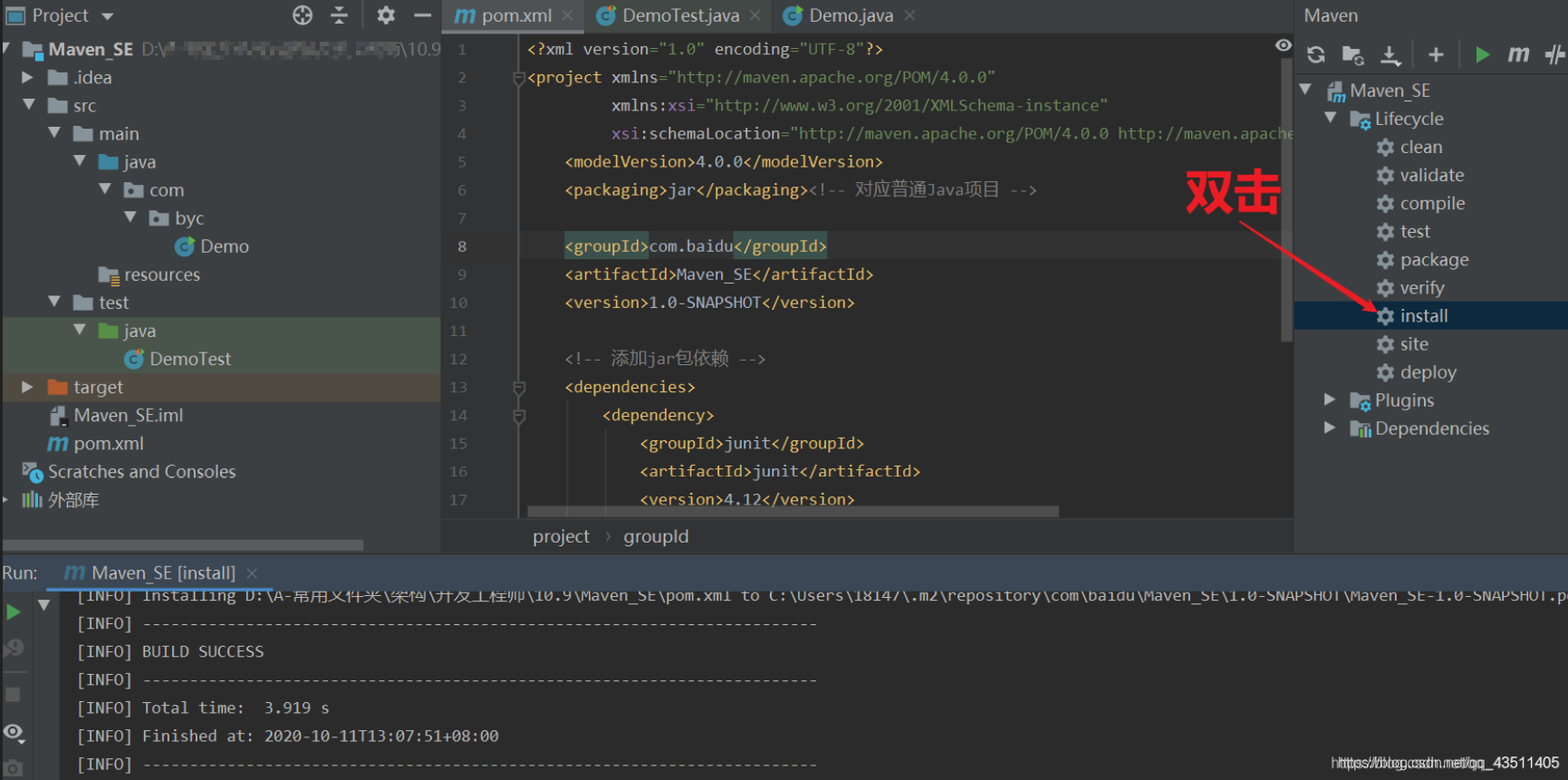Click the project breadcrumb item
This screenshot has height=780, width=1568.
561,536
